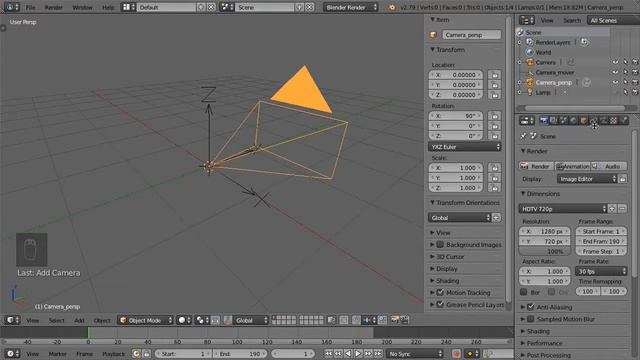Disable the Grease Pencil Layers checkbox
The height and width of the screenshot is (360, 640).
tap(440, 304)
